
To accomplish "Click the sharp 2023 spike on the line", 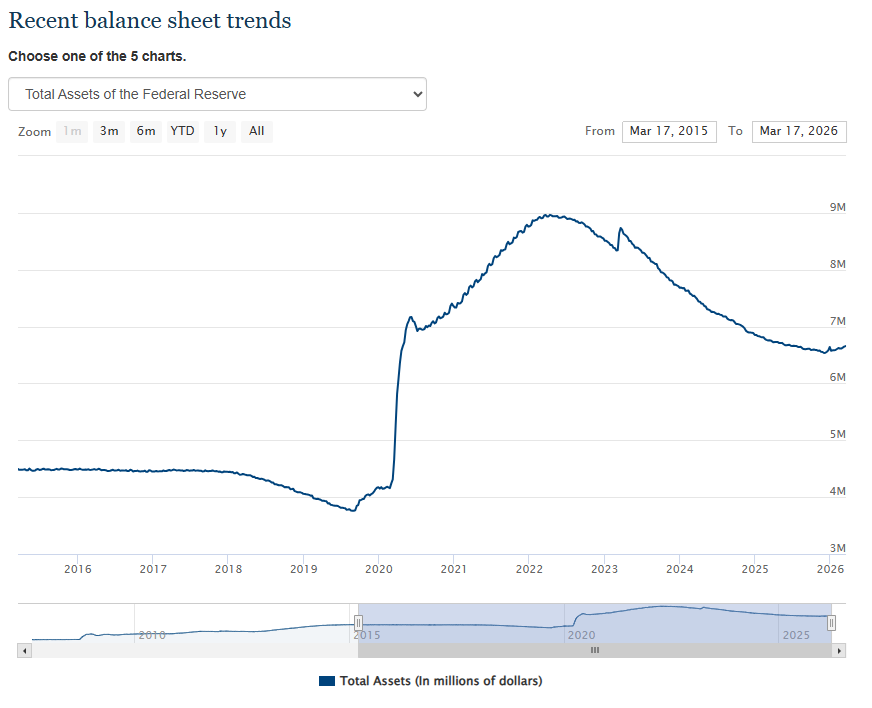I will [620, 229].
